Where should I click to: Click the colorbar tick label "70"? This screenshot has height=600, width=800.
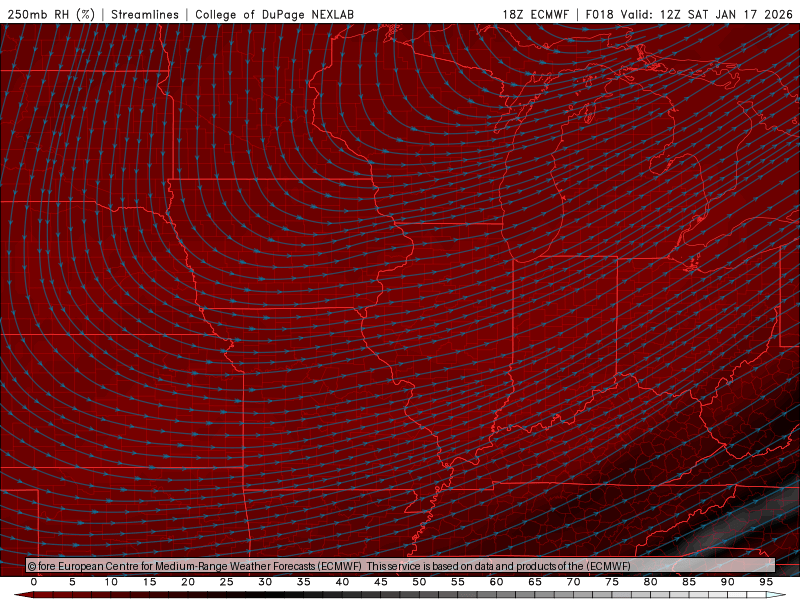[x=573, y=582]
